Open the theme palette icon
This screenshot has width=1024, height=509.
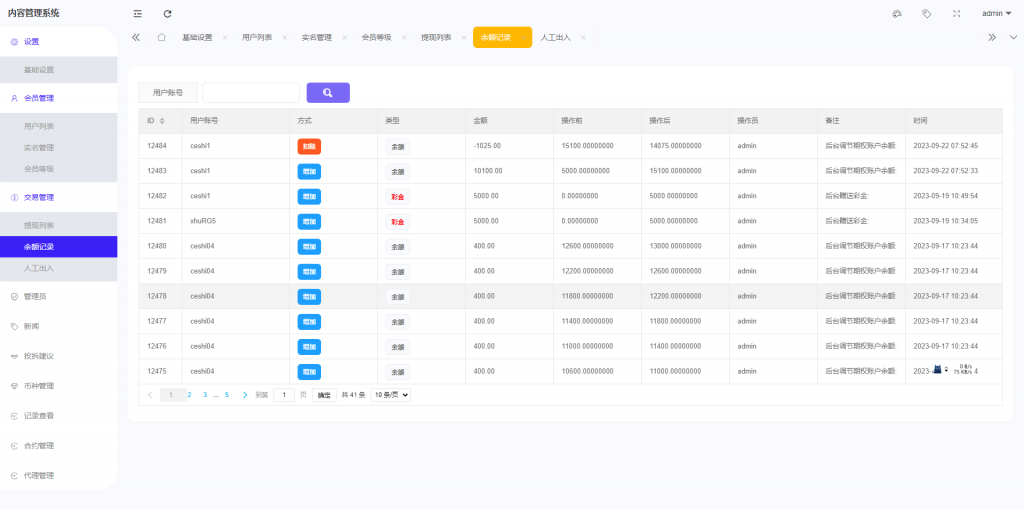[x=897, y=13]
